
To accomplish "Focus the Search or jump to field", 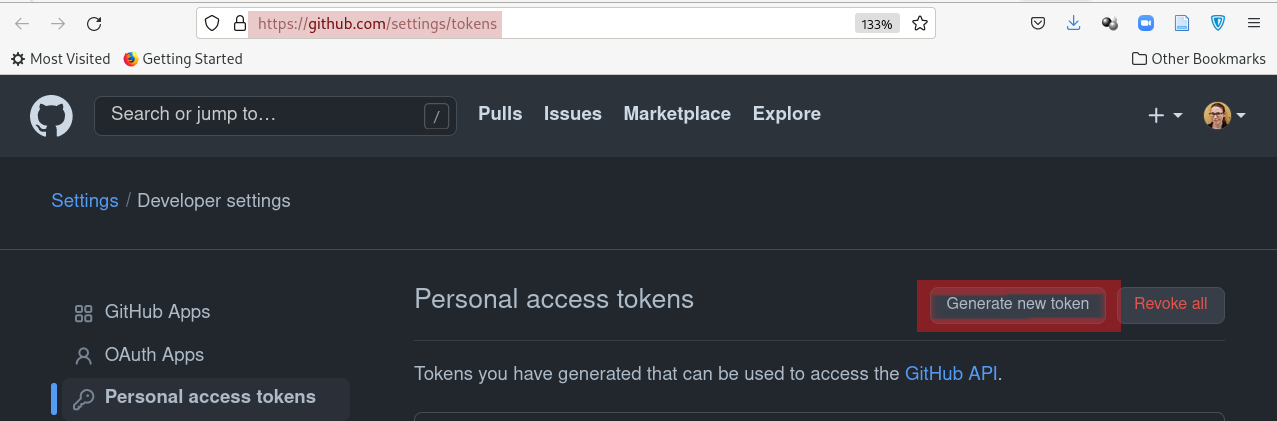I will click(x=265, y=115).
